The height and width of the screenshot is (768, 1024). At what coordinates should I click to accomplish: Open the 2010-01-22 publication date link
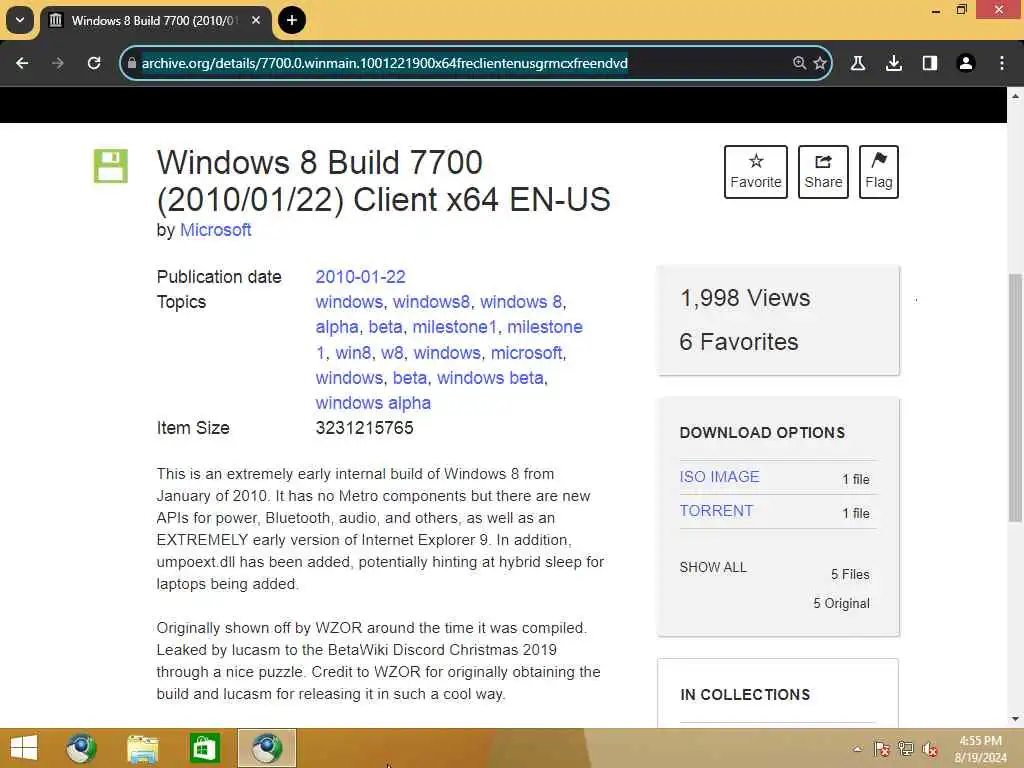coord(360,277)
